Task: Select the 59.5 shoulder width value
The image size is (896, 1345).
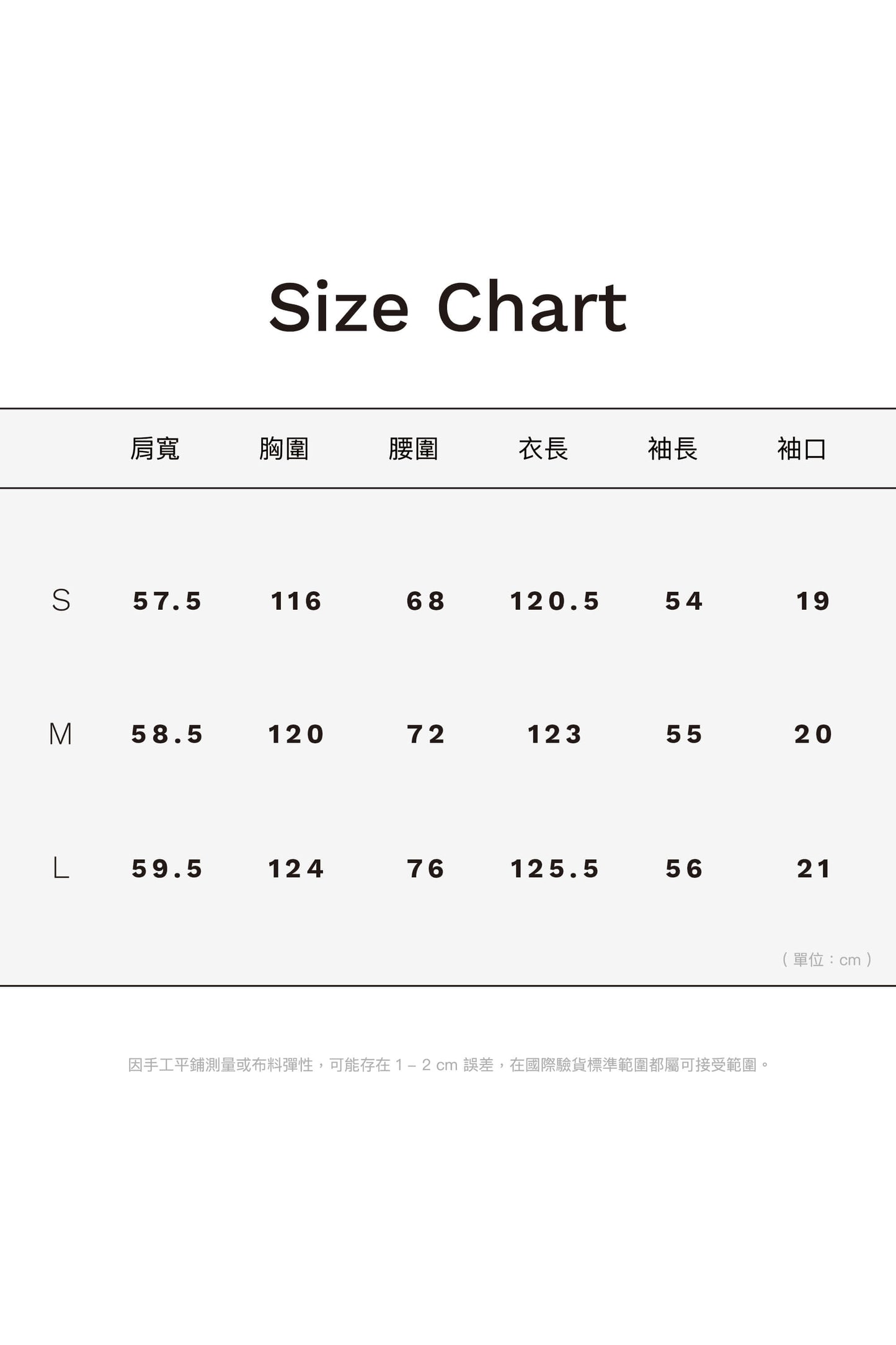Action: click(167, 869)
